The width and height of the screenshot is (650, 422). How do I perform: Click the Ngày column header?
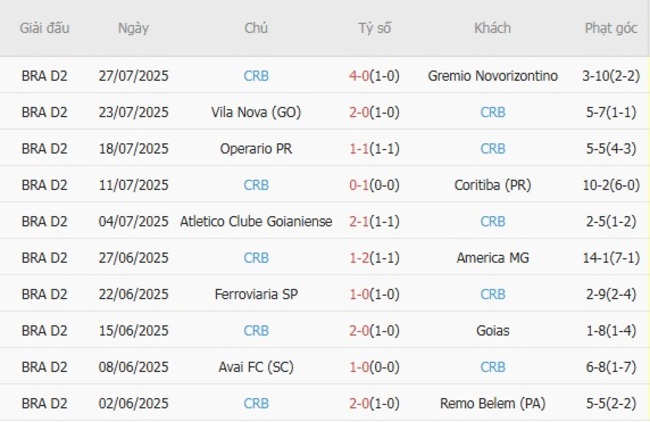[x=133, y=28]
